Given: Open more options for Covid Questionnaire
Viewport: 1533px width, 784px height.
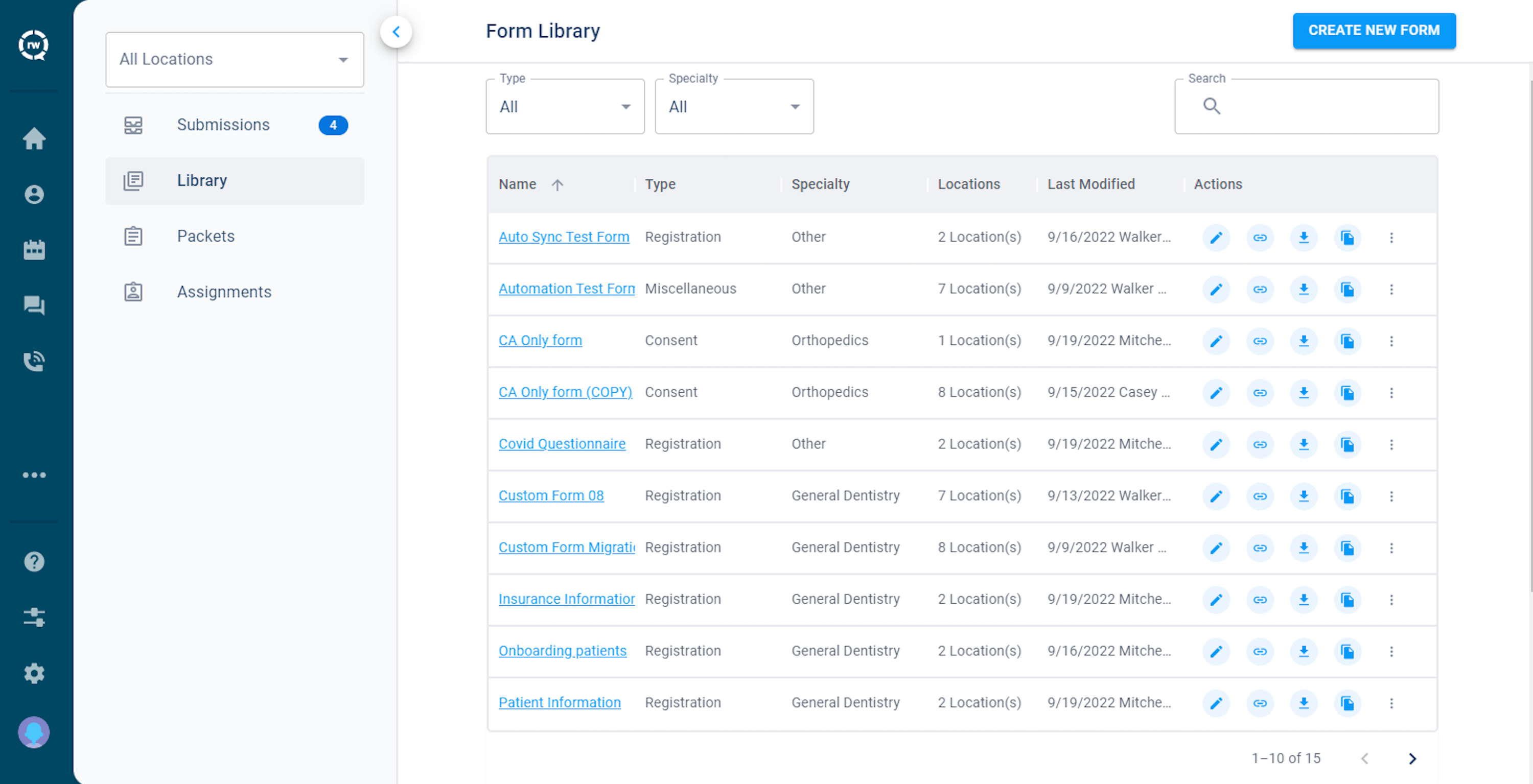Looking at the screenshot, I should (1391, 445).
